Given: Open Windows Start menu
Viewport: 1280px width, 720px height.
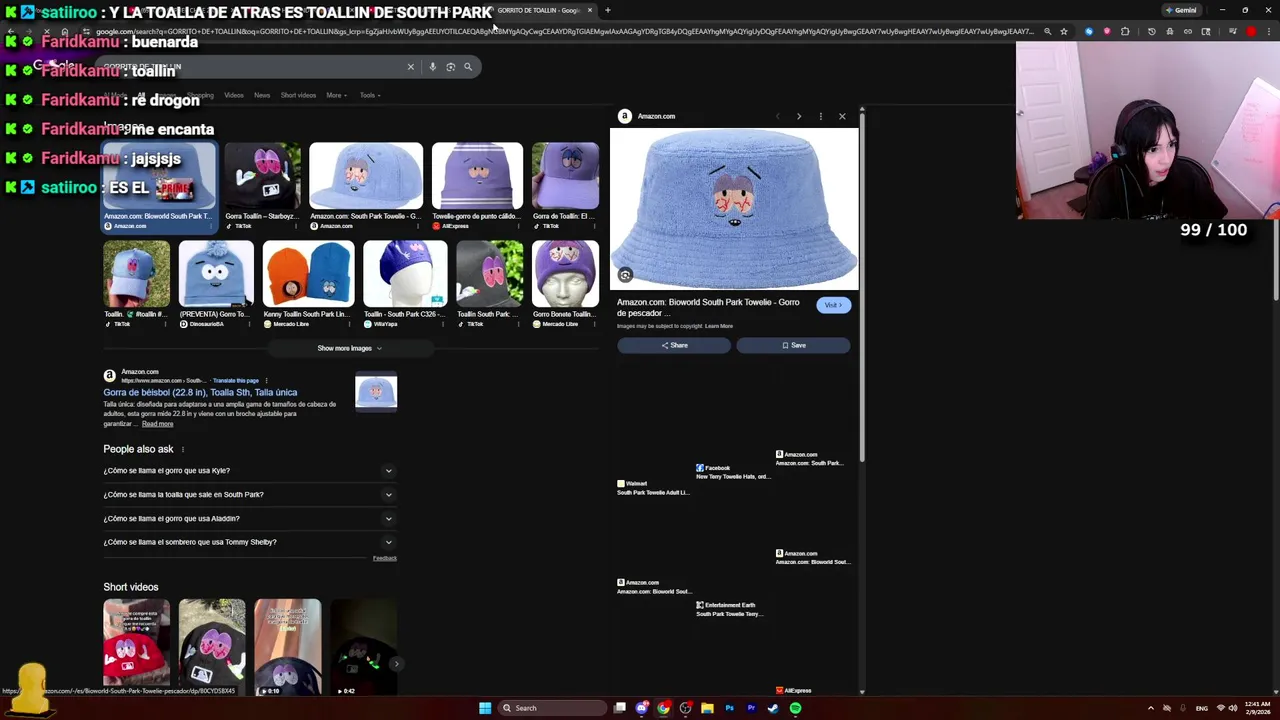Looking at the screenshot, I should pyautogui.click(x=485, y=708).
